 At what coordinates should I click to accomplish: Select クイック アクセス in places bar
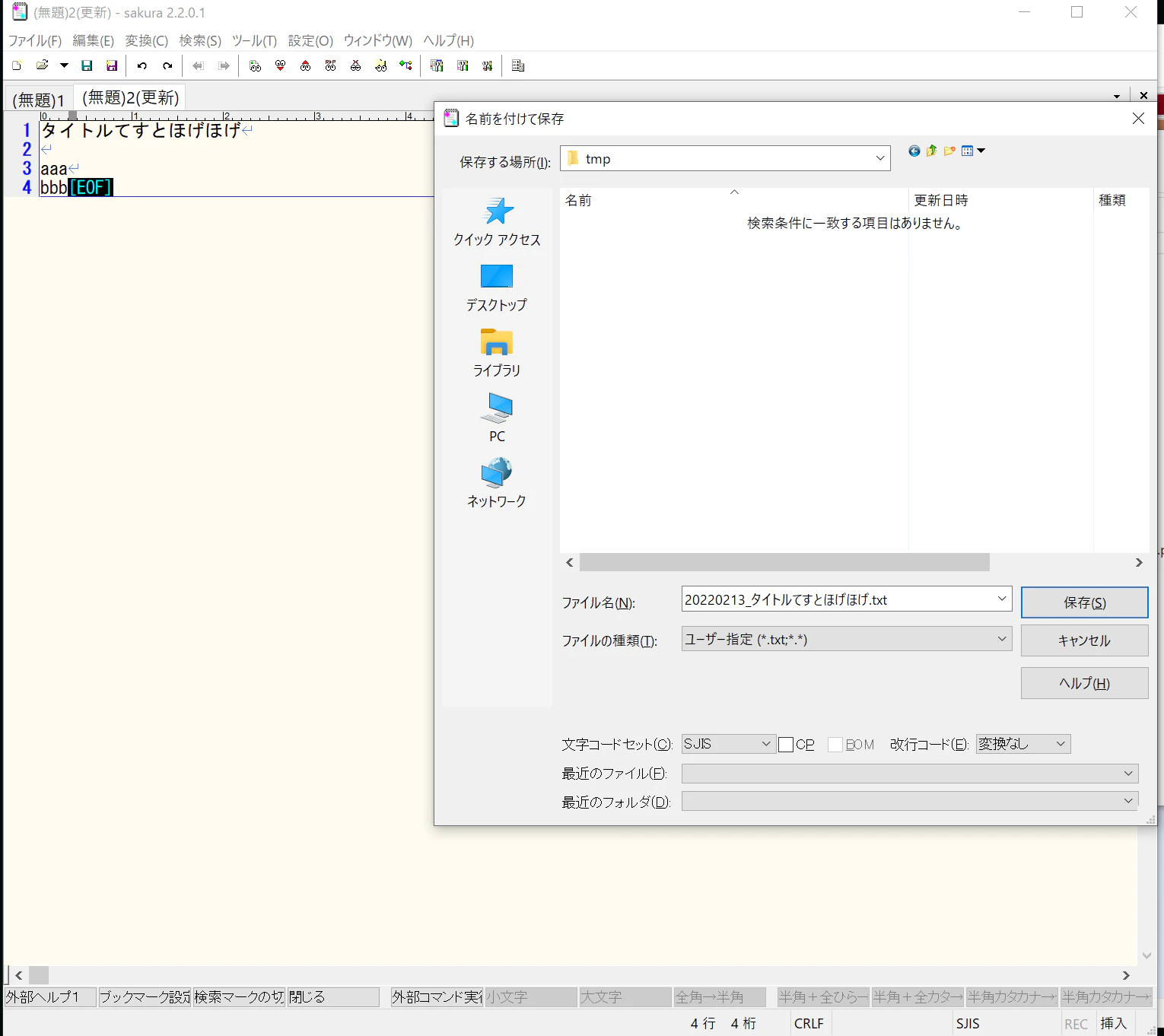pos(497,222)
